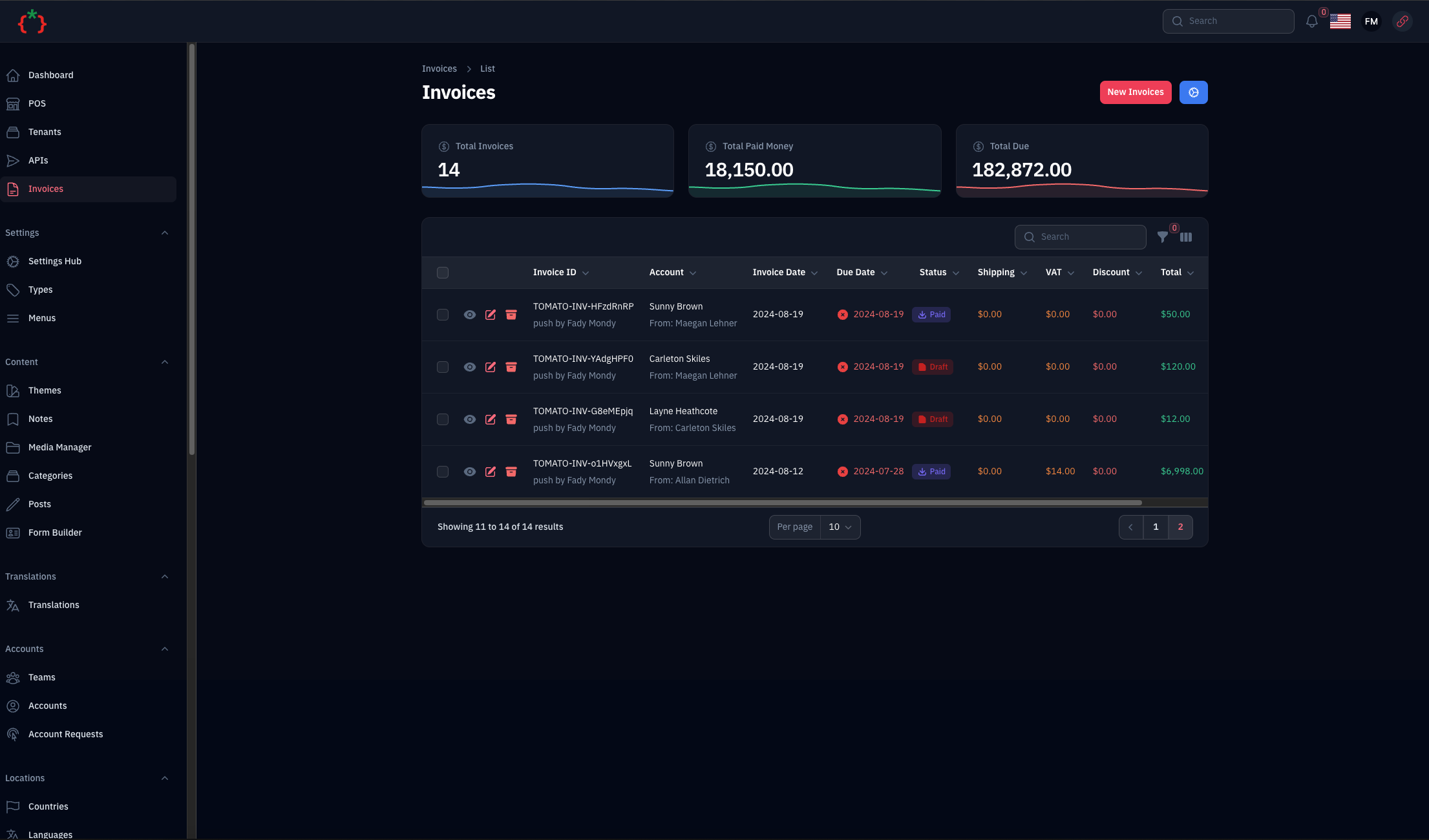This screenshot has height=840, width=1429.
Task: Go to Media Manager sidebar item
Action: tap(59, 447)
